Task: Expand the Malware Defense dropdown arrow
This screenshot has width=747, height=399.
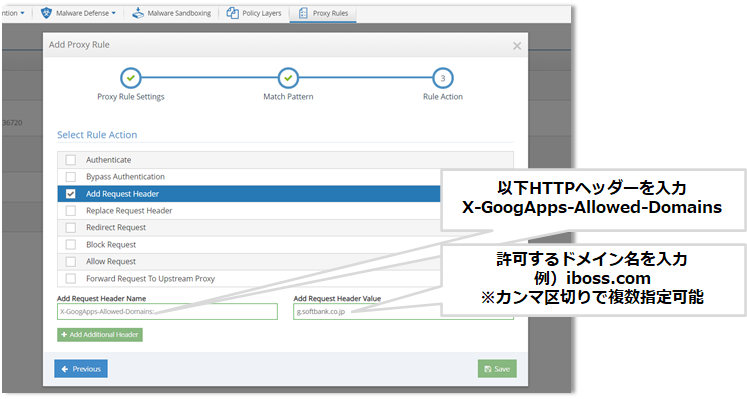Action: [x=114, y=13]
